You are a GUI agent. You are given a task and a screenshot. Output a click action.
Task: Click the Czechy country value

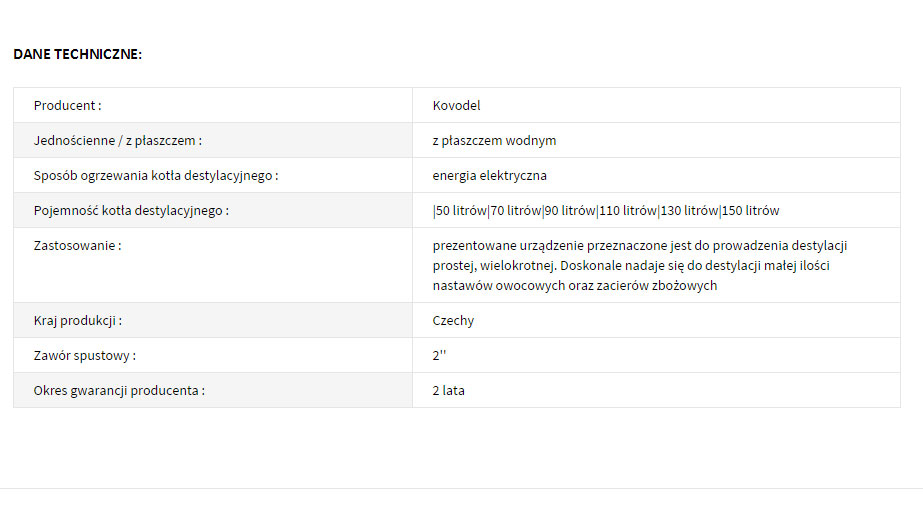(x=453, y=321)
